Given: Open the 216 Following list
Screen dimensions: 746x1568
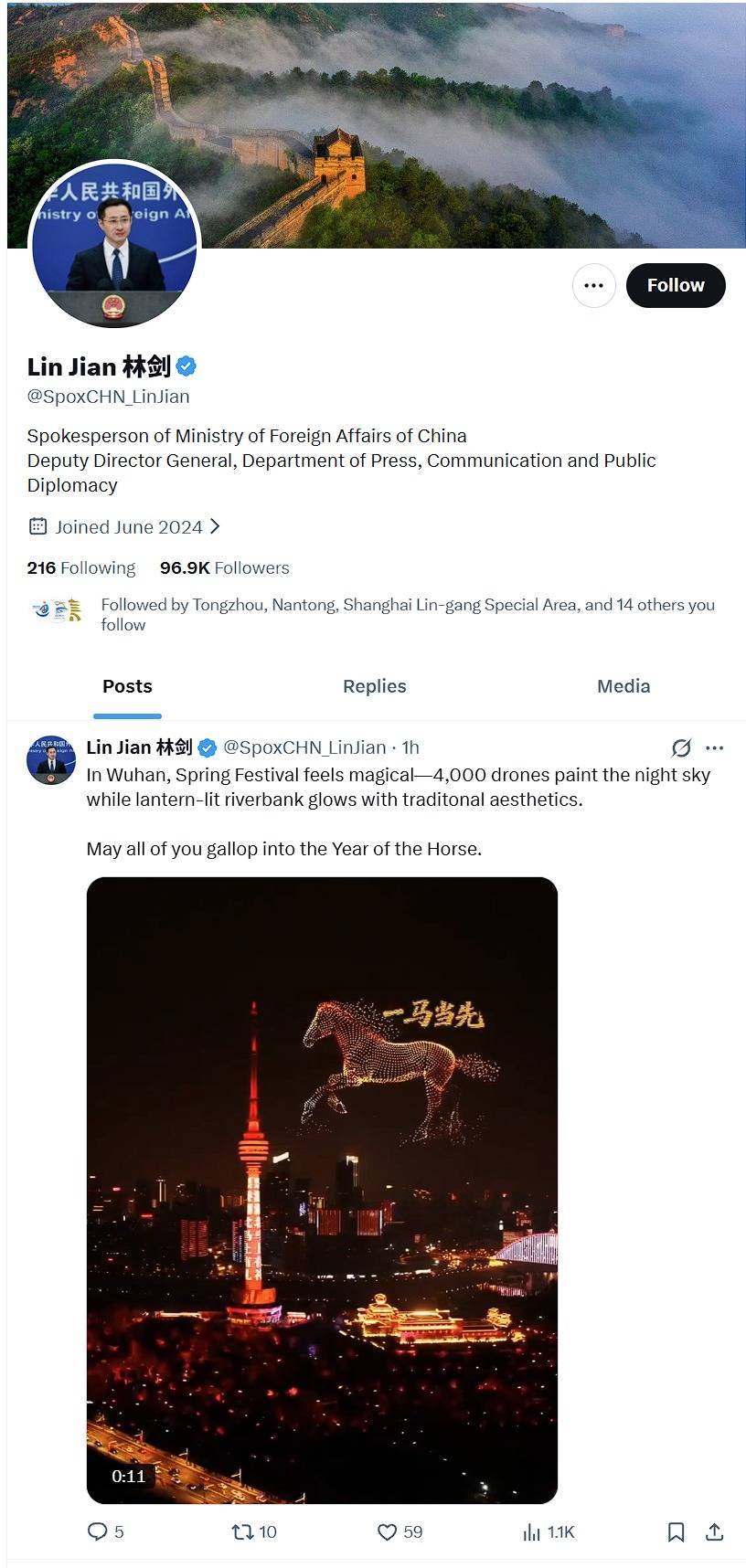Looking at the screenshot, I should click(x=81, y=567).
